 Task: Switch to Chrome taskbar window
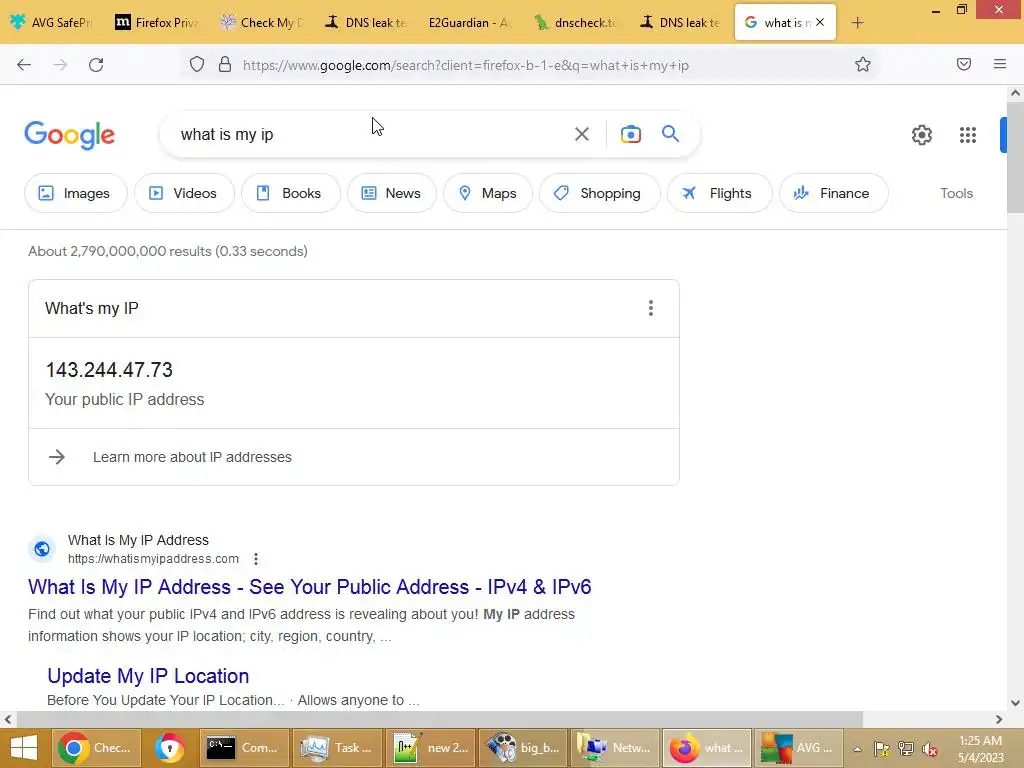(97, 748)
